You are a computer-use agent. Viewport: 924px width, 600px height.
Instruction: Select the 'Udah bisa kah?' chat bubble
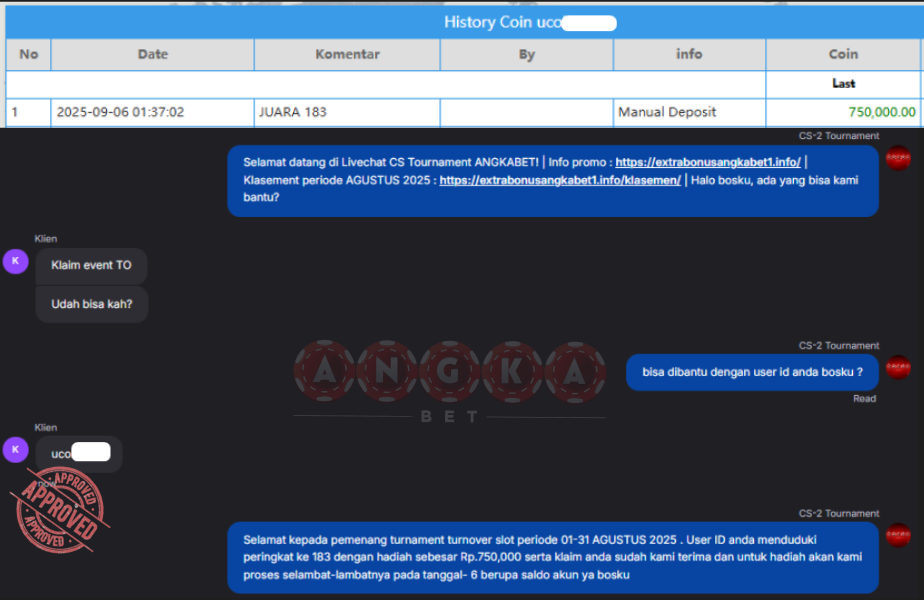pyautogui.click(x=92, y=305)
